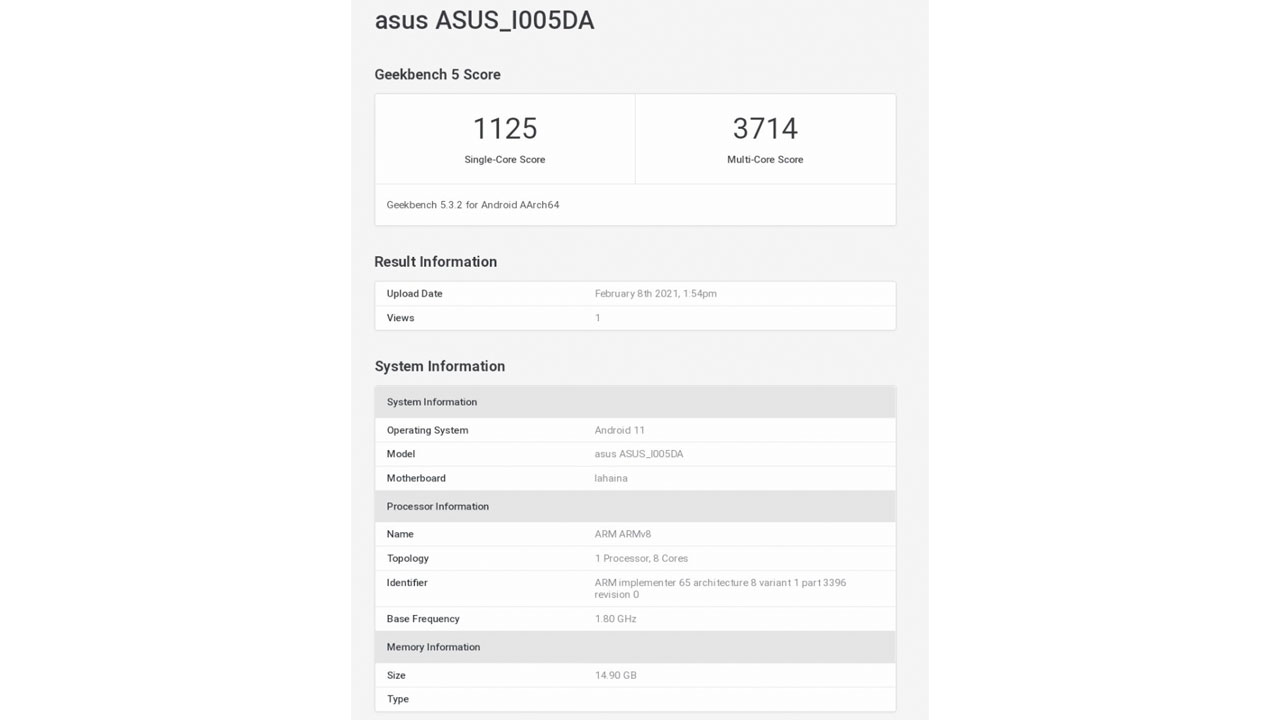Image resolution: width=1280 pixels, height=720 pixels.
Task: Click the System Information section heading
Action: (x=439, y=367)
